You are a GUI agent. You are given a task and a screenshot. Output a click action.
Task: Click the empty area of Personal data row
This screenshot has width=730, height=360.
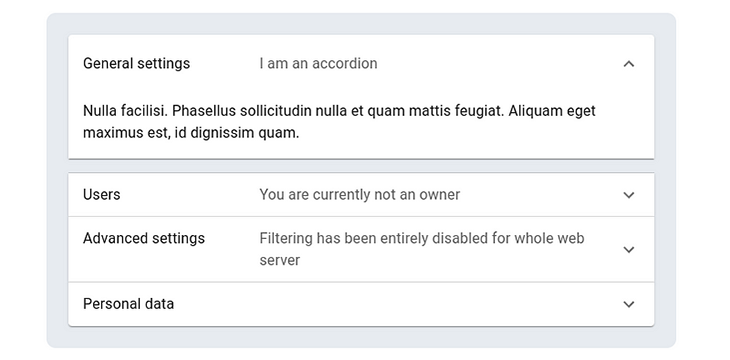[396, 304]
